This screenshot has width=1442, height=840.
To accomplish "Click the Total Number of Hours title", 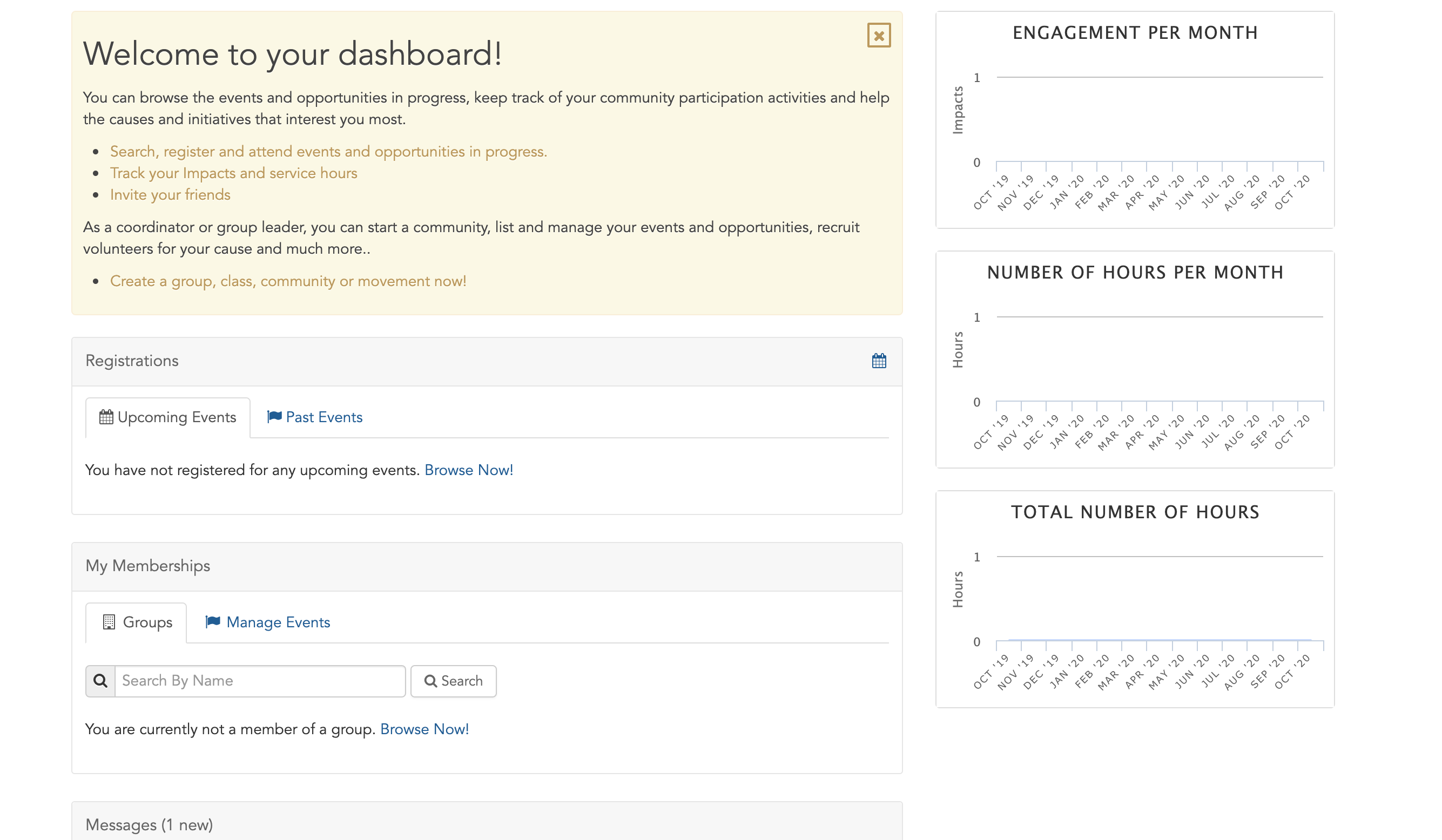I will (x=1135, y=512).
